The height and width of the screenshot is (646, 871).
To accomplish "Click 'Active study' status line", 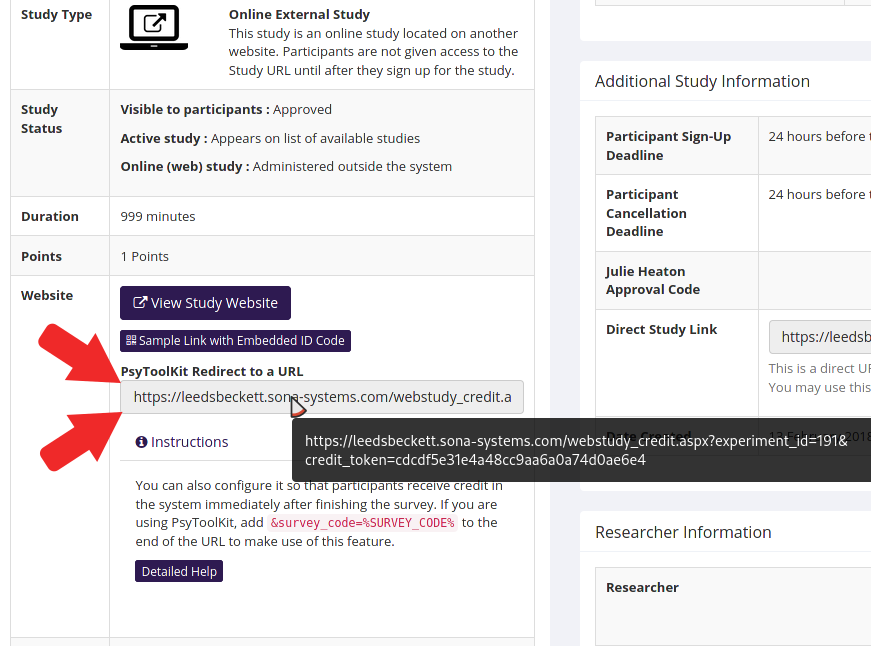I will coord(270,138).
